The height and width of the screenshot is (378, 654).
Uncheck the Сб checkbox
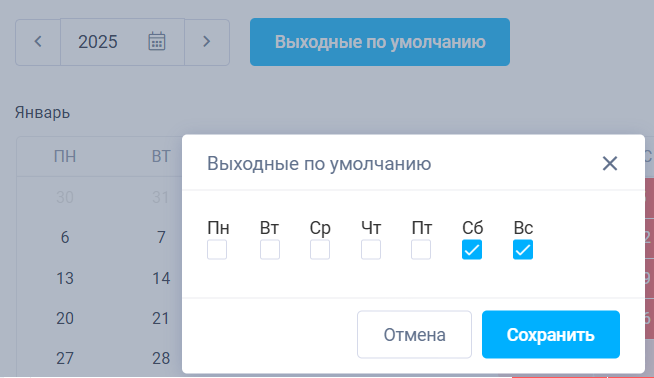click(472, 249)
